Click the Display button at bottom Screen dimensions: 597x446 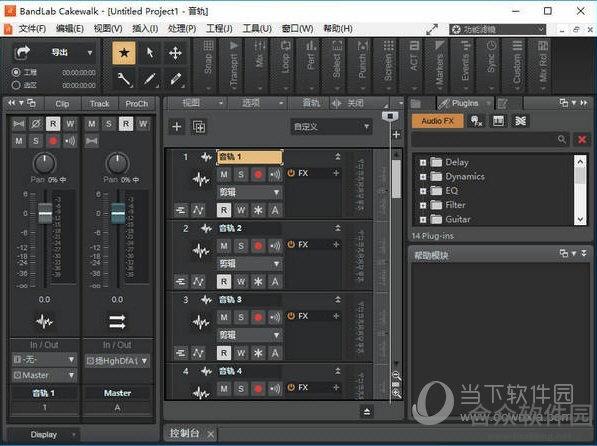pos(43,435)
